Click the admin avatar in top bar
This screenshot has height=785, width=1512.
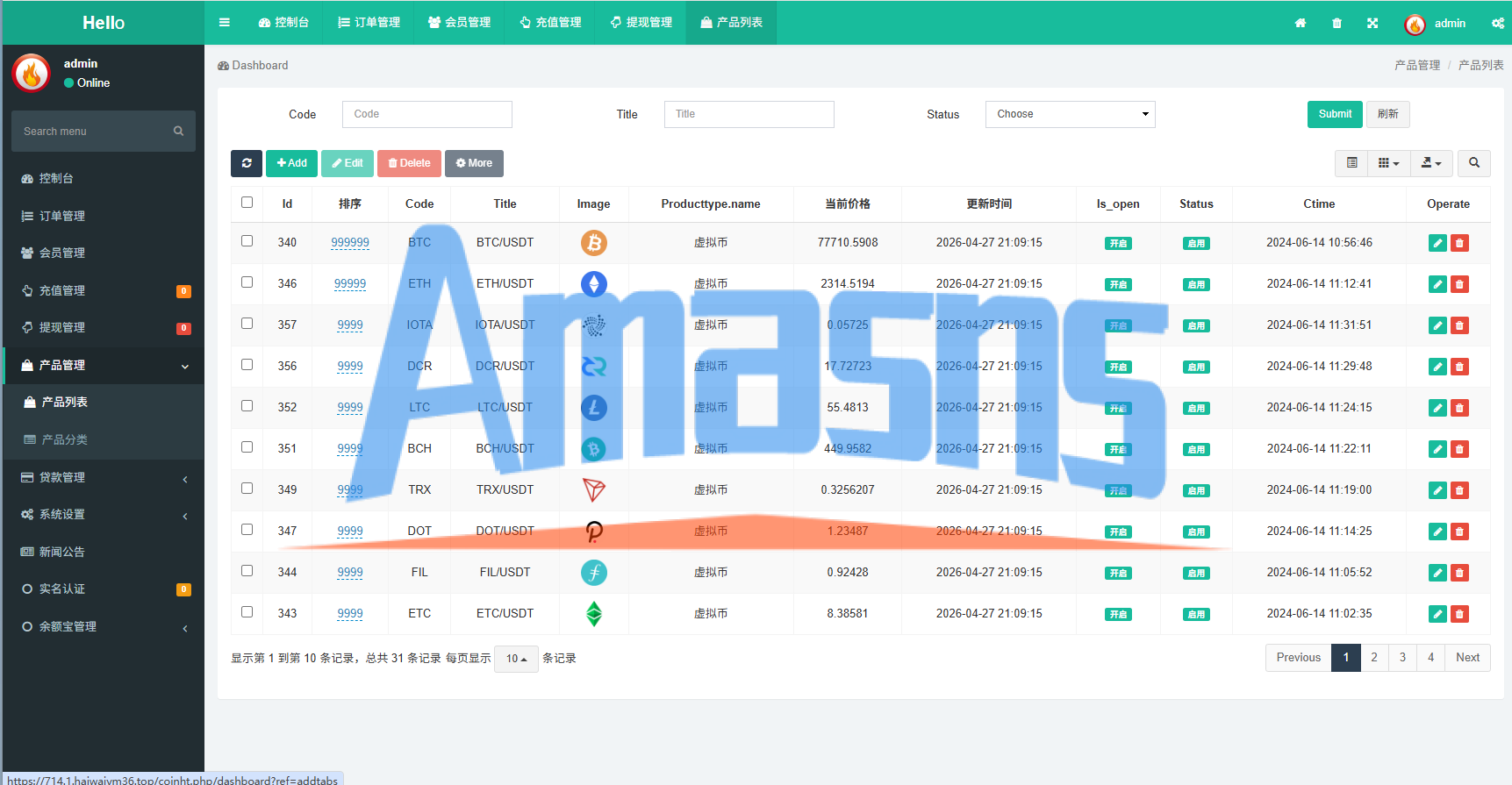tap(1415, 24)
